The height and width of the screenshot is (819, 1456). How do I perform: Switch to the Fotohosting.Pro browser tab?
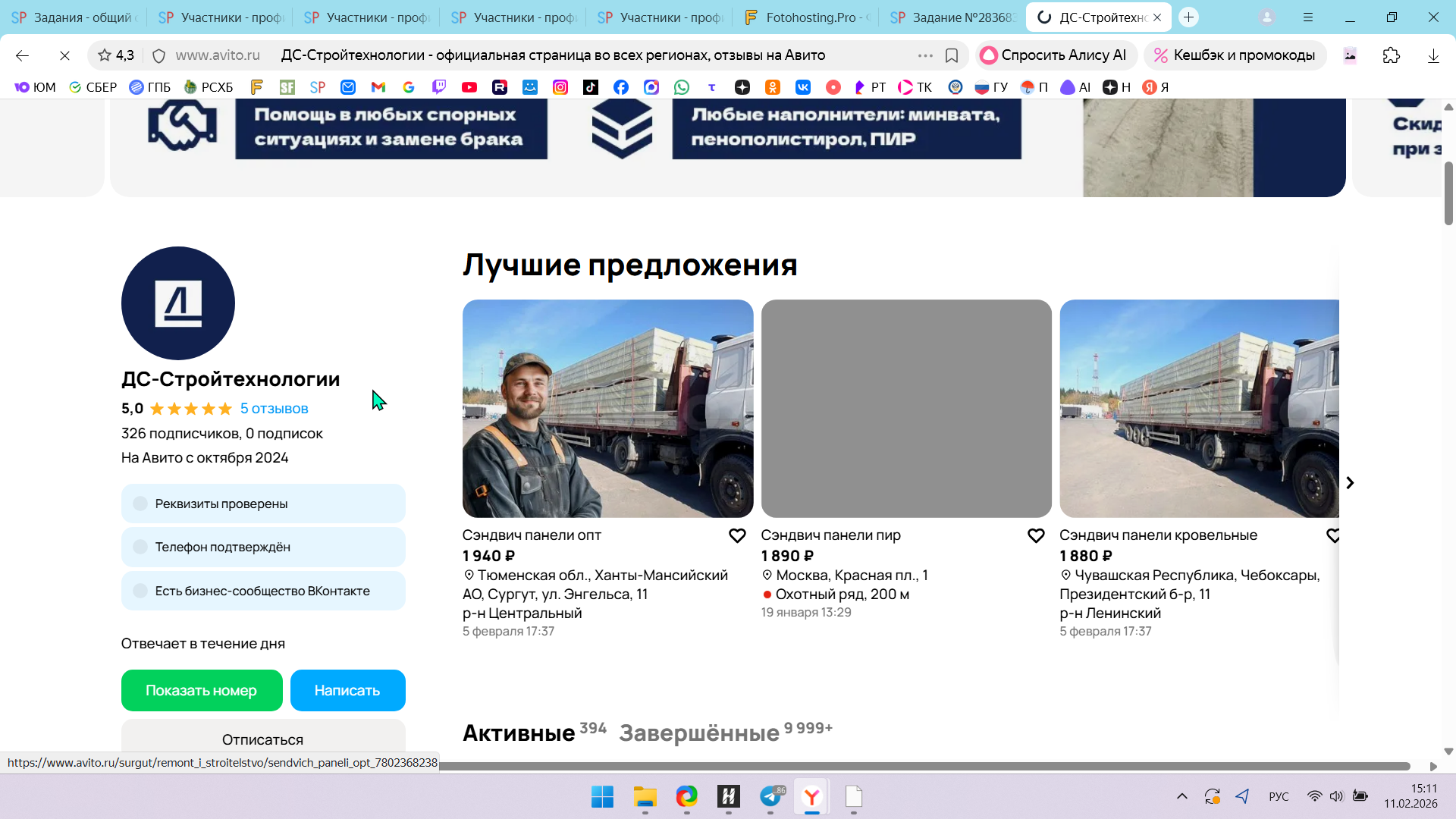coord(807,17)
